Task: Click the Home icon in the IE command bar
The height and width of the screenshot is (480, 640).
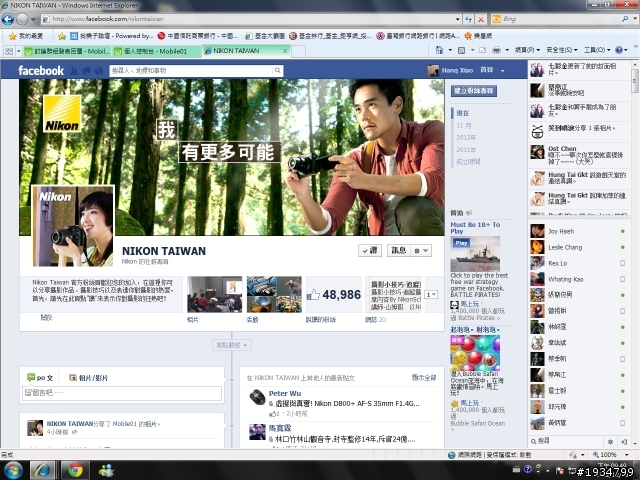Action: point(440,50)
